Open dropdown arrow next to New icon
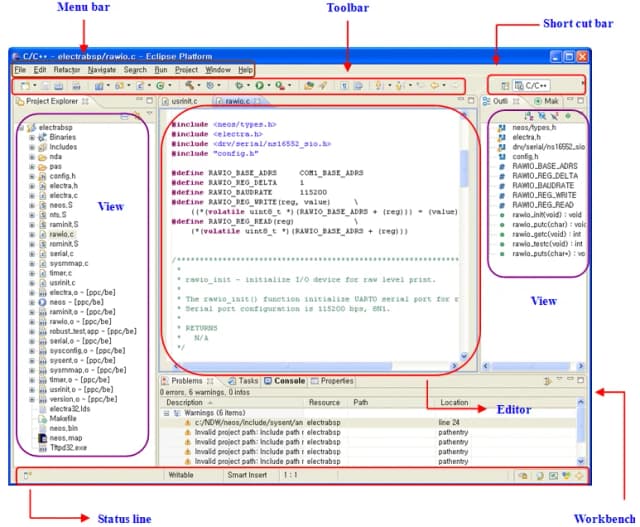The image size is (640, 527). [35, 85]
